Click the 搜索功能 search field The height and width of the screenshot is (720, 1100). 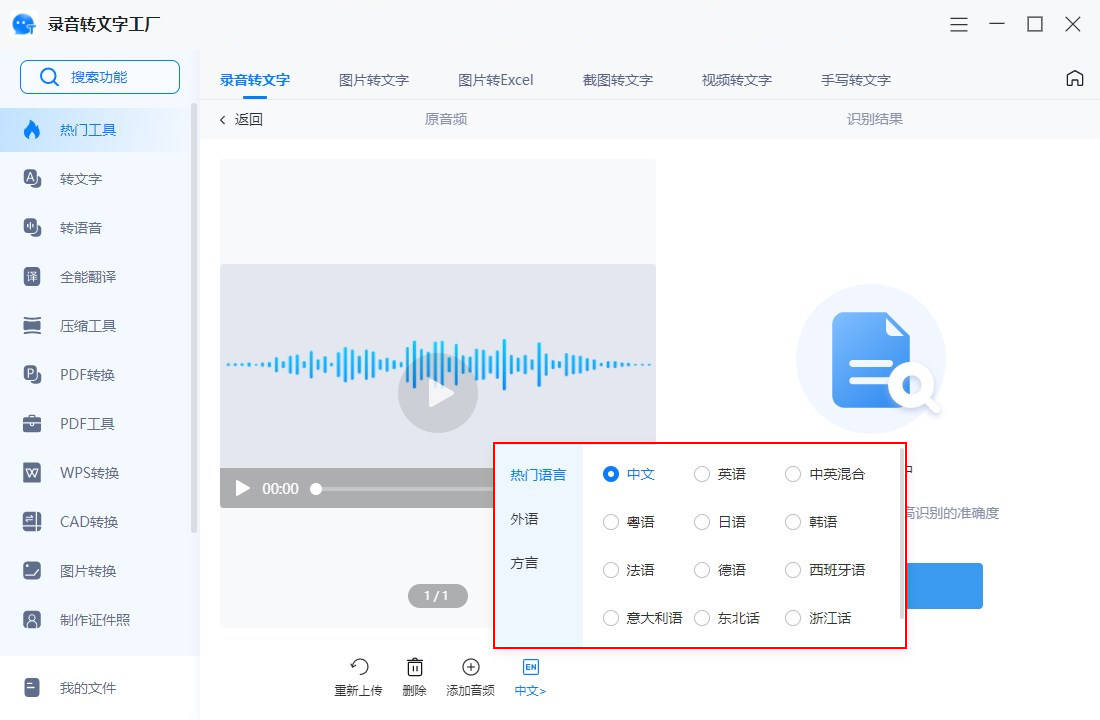tap(100, 76)
